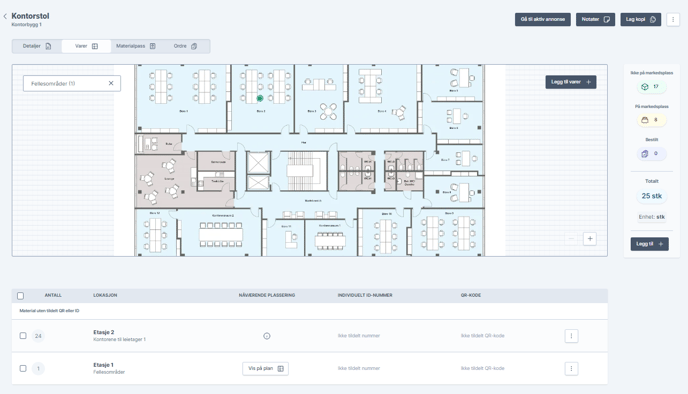
Task: Clear the Fellesområder filter with X
Action: tap(111, 83)
